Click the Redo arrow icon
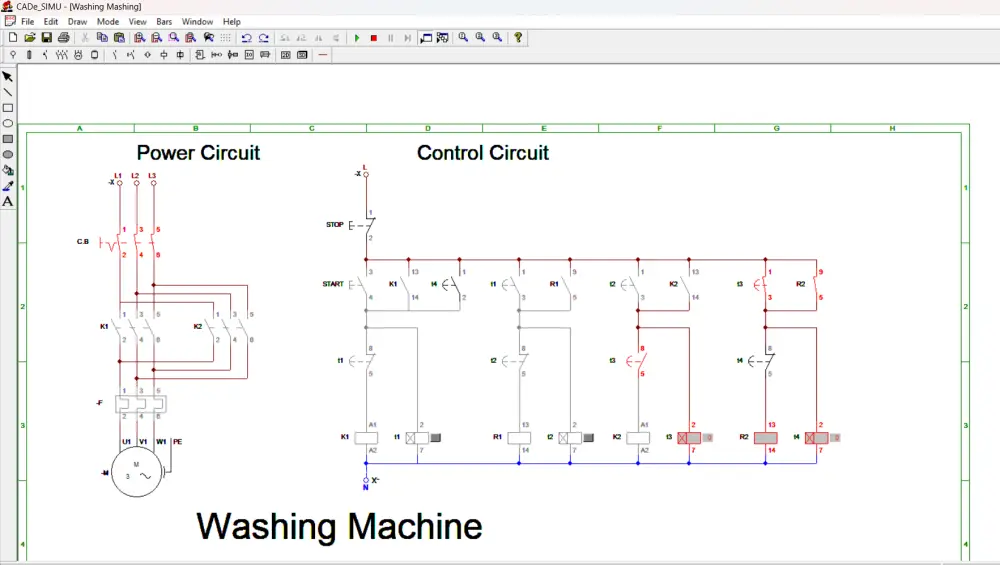Viewport: 1000px width, 565px height. pyautogui.click(x=263, y=38)
